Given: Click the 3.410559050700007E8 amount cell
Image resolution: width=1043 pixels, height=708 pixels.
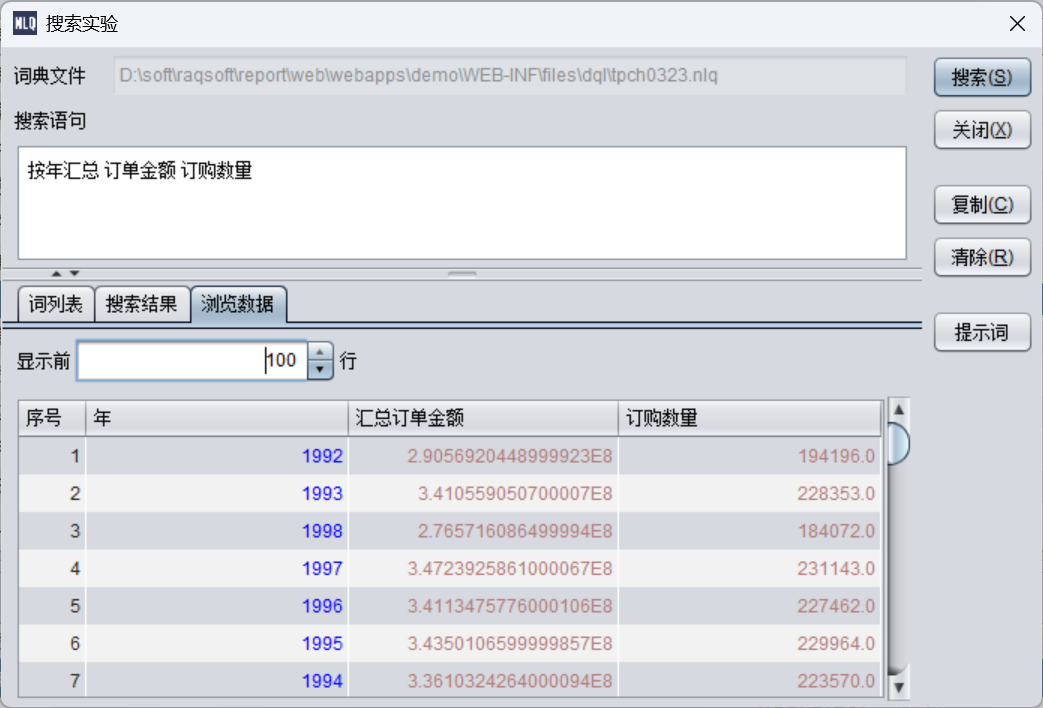Looking at the screenshot, I should coord(483,493).
